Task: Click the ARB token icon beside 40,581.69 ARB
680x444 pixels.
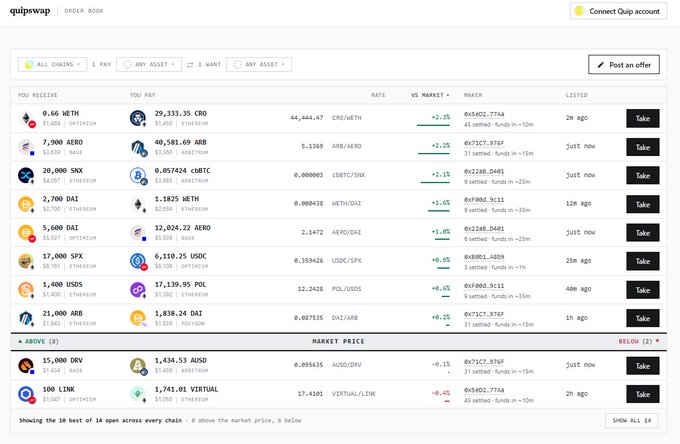Action: (138, 147)
